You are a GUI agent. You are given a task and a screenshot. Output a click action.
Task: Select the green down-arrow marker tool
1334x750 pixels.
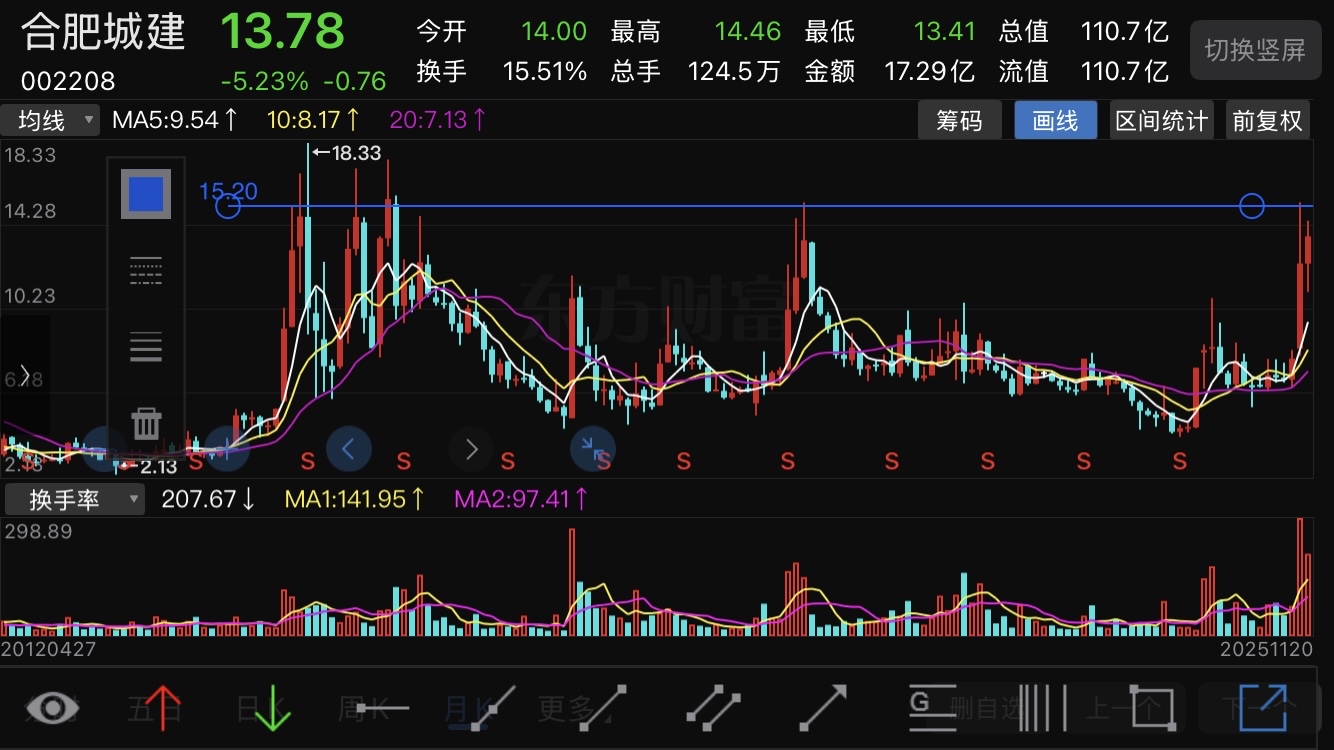(272, 709)
